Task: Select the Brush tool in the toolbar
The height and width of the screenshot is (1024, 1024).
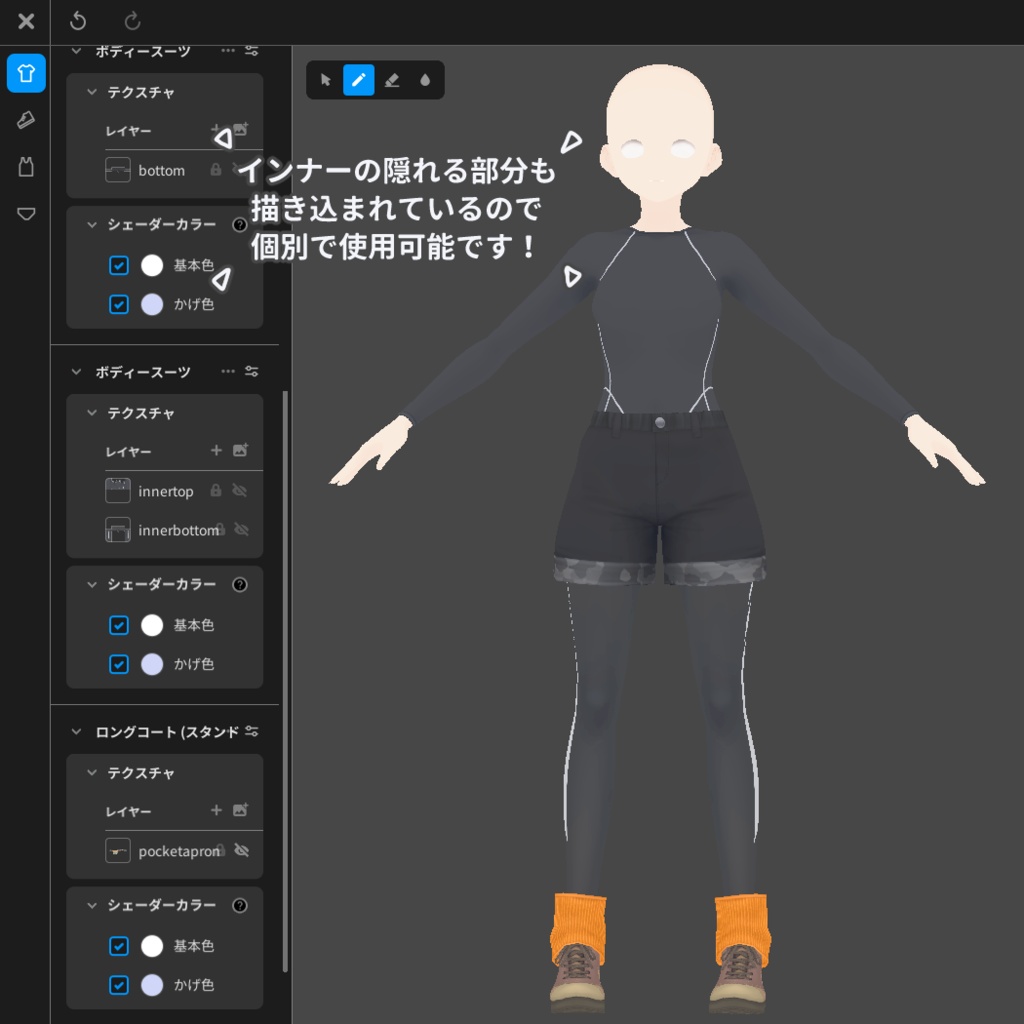Action: 358,80
